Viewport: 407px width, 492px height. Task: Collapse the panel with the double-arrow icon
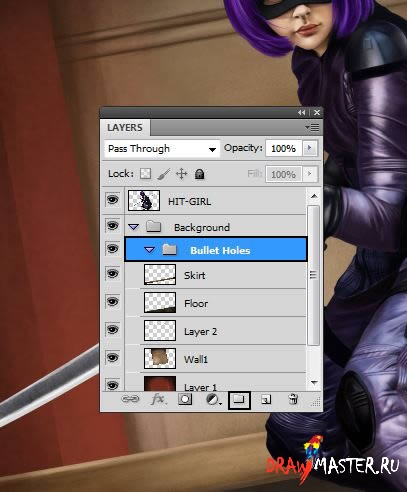tap(302, 113)
